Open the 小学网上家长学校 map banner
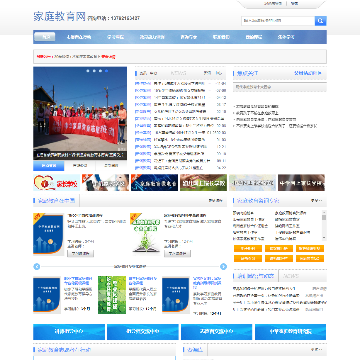Screen dimensions: 360x360 pyautogui.click(x=252, y=183)
